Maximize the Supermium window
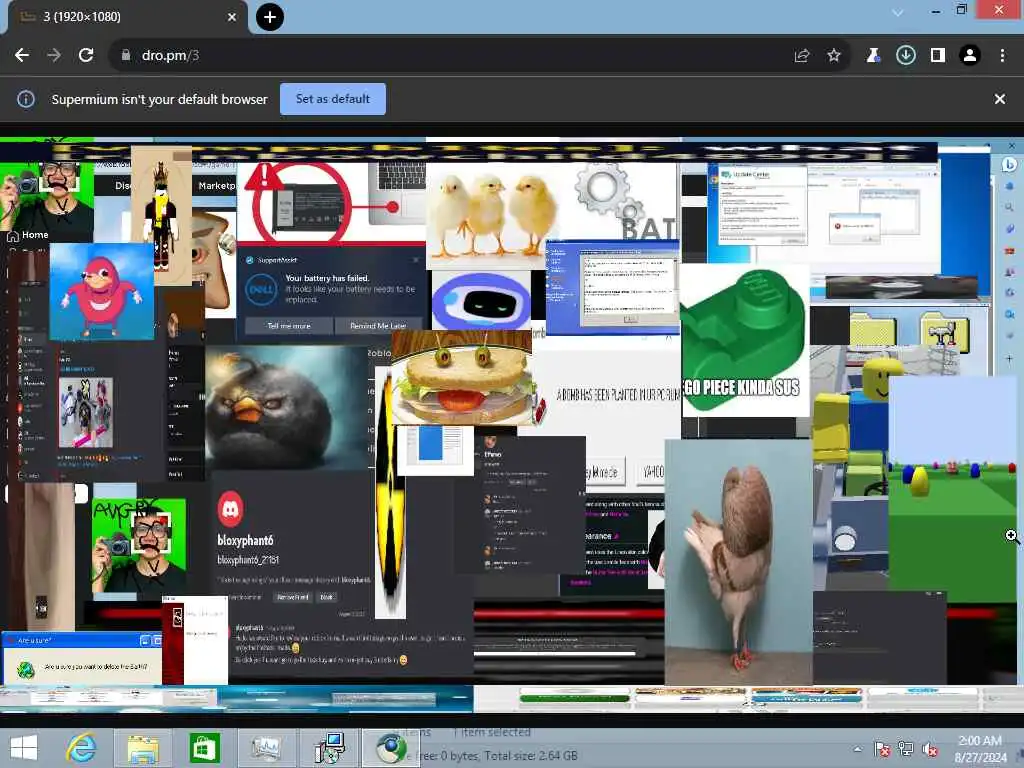 [x=961, y=10]
